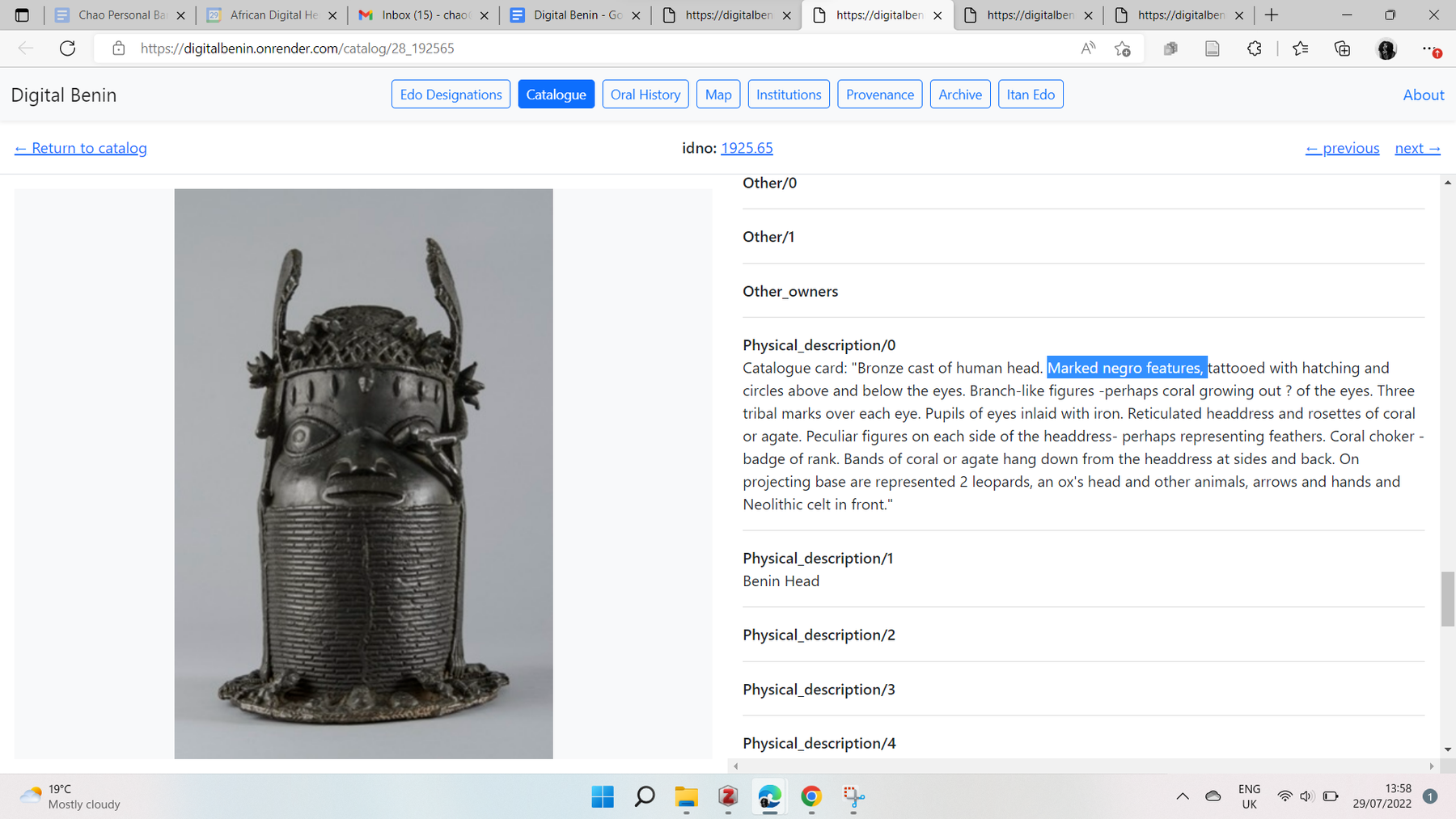Switch to Inbox (15) Gmail tab
This screenshot has height=819, width=1456.
coord(424,15)
